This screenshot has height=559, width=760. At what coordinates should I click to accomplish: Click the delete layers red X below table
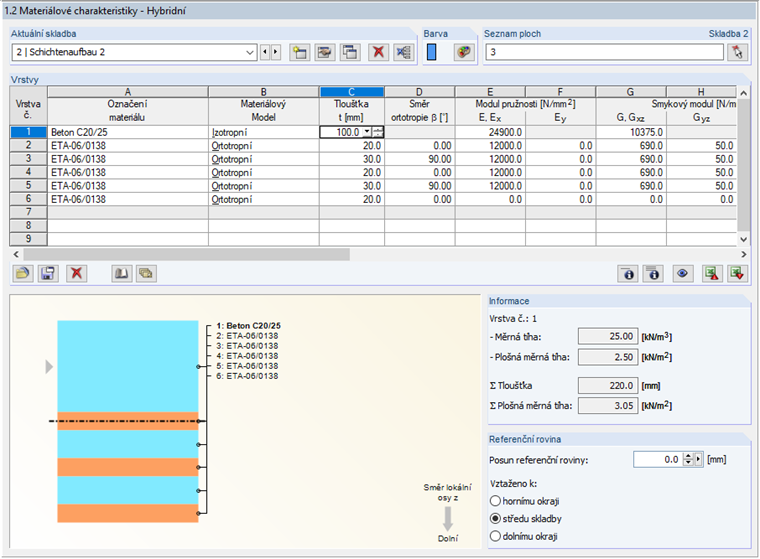[76, 272]
